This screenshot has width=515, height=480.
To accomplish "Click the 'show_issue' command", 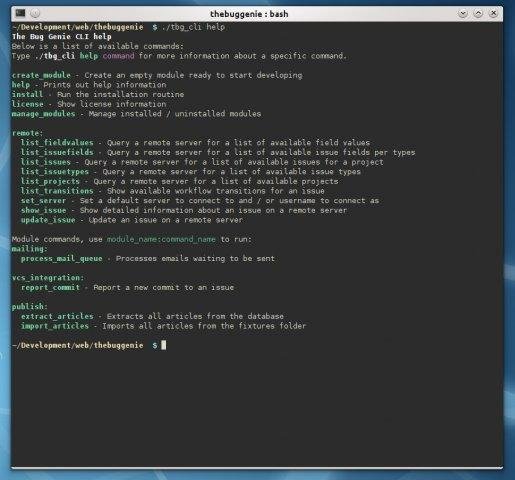I will [43, 210].
